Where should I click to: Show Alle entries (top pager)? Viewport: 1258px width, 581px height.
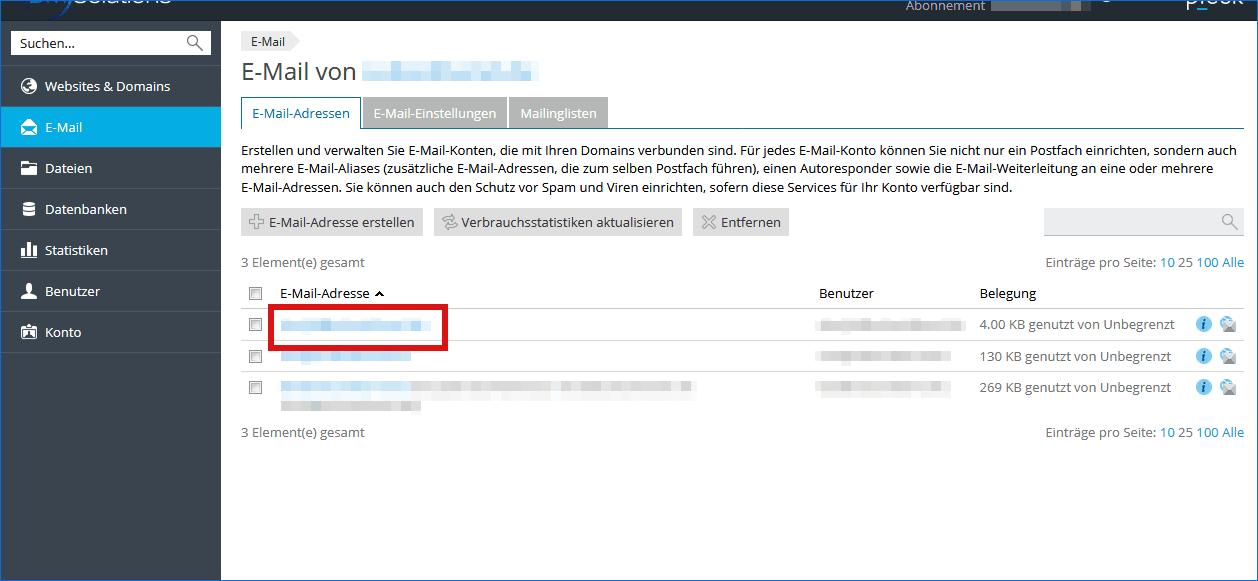pyautogui.click(x=1233, y=262)
